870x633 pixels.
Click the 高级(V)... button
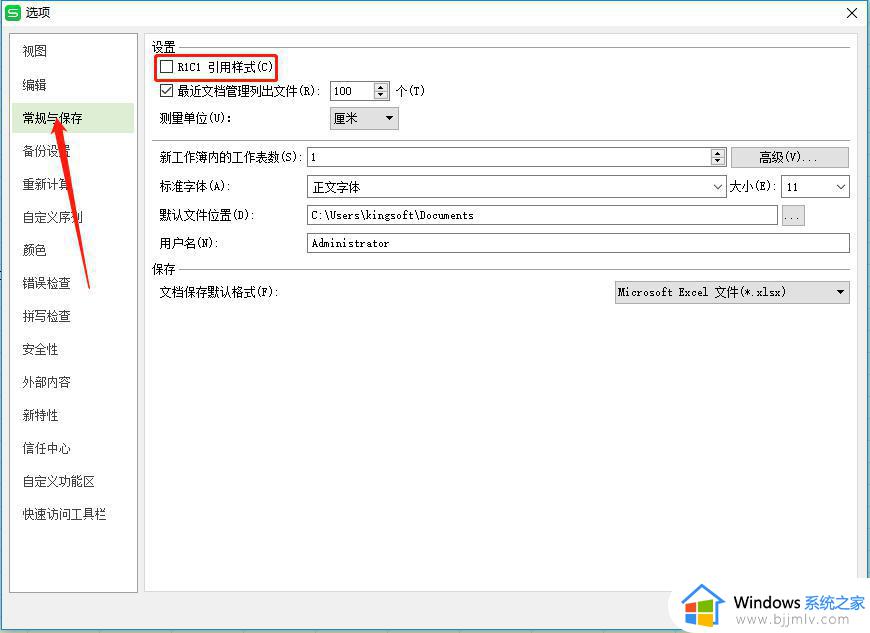790,158
